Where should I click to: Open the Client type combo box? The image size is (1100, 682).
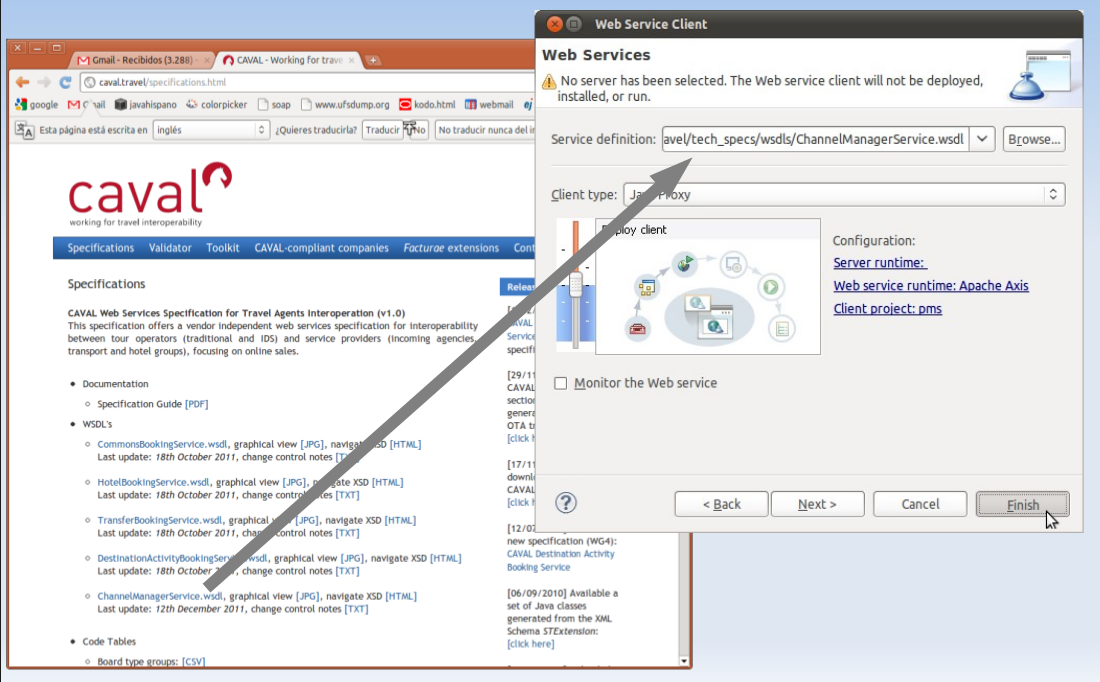(844, 194)
